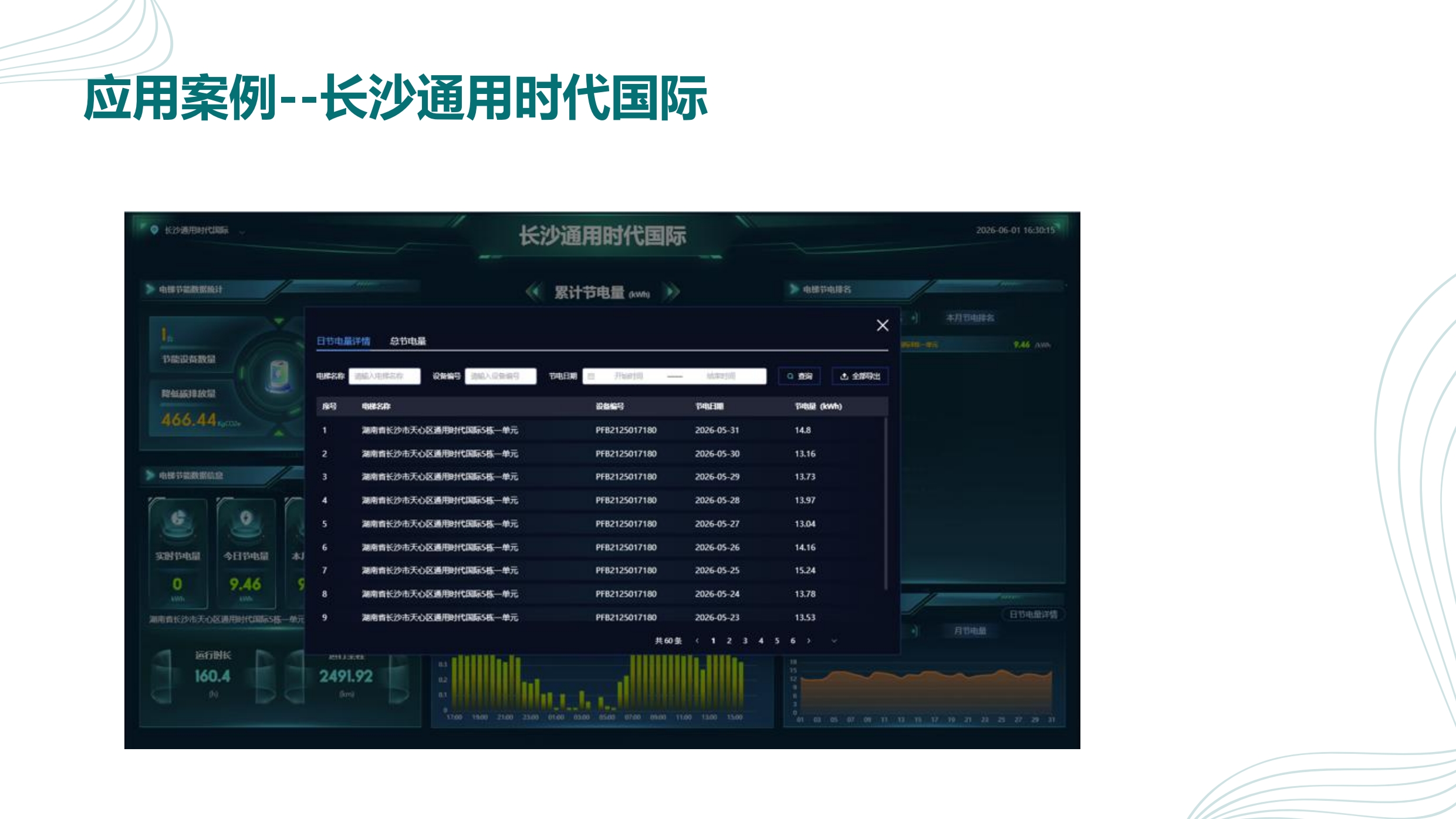Click the up arrow below the circular gauge
1456x819 pixels.
[x=279, y=433]
